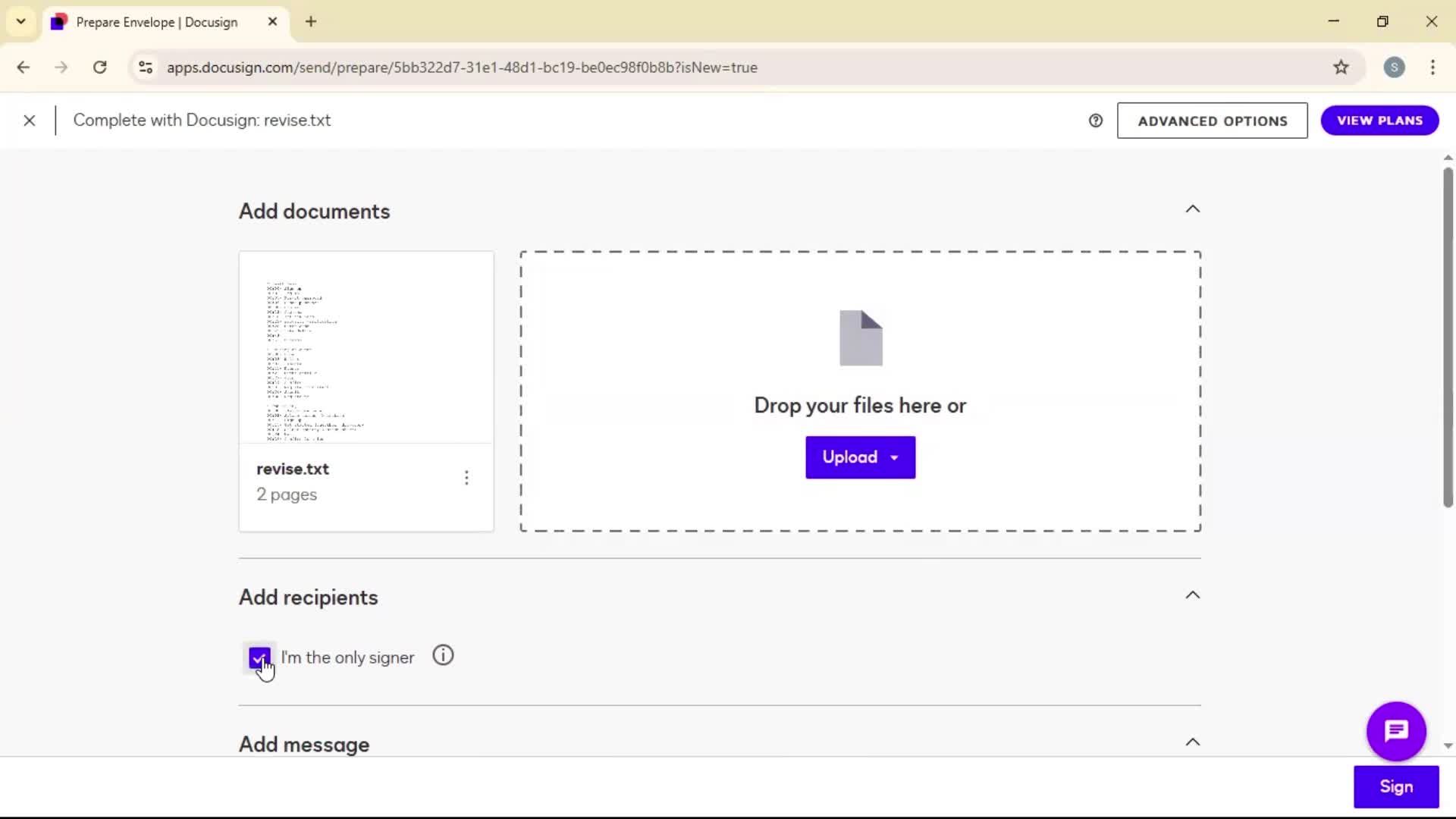Open the revise.txt document thumbnail
Image resolution: width=1456 pixels, height=819 pixels.
[x=366, y=348]
